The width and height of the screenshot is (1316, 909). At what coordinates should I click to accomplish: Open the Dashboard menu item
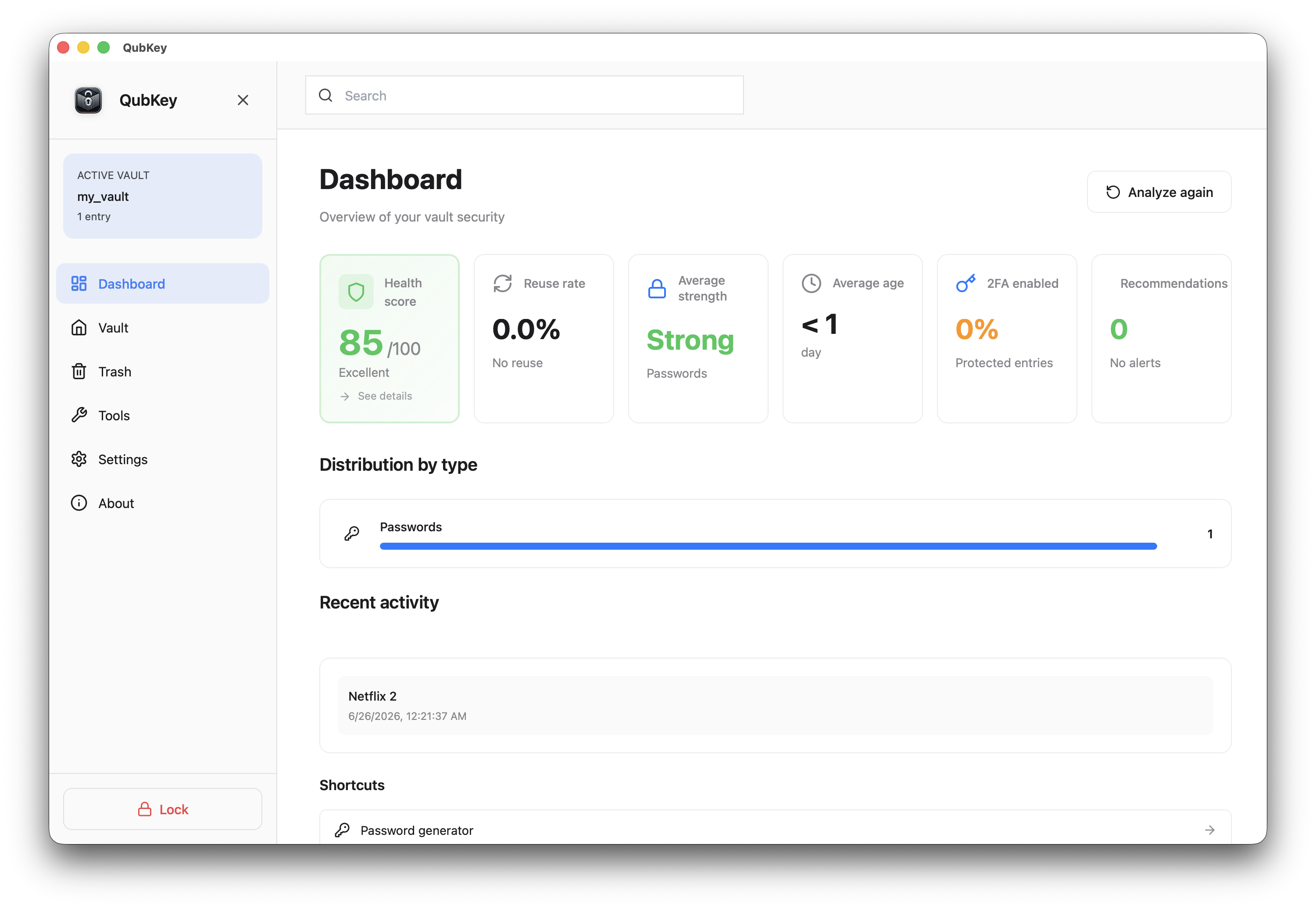pos(163,284)
